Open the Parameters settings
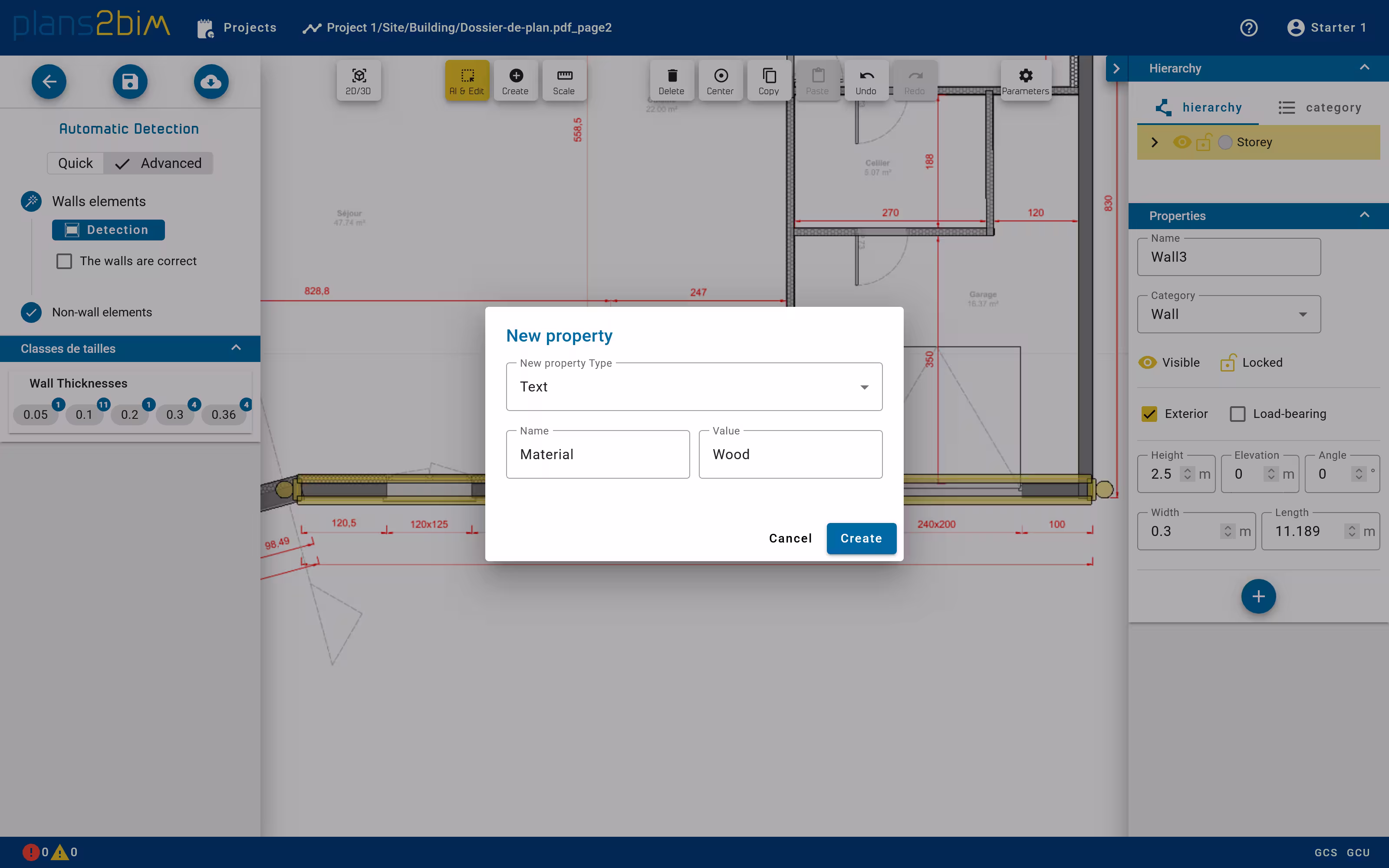Image resolution: width=1389 pixels, height=868 pixels. pos(1025,80)
